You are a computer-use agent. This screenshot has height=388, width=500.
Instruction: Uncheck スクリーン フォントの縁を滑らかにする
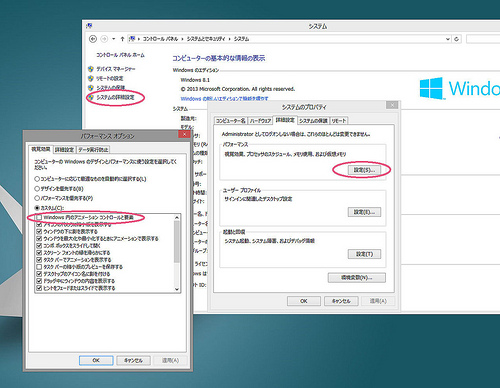(39, 253)
